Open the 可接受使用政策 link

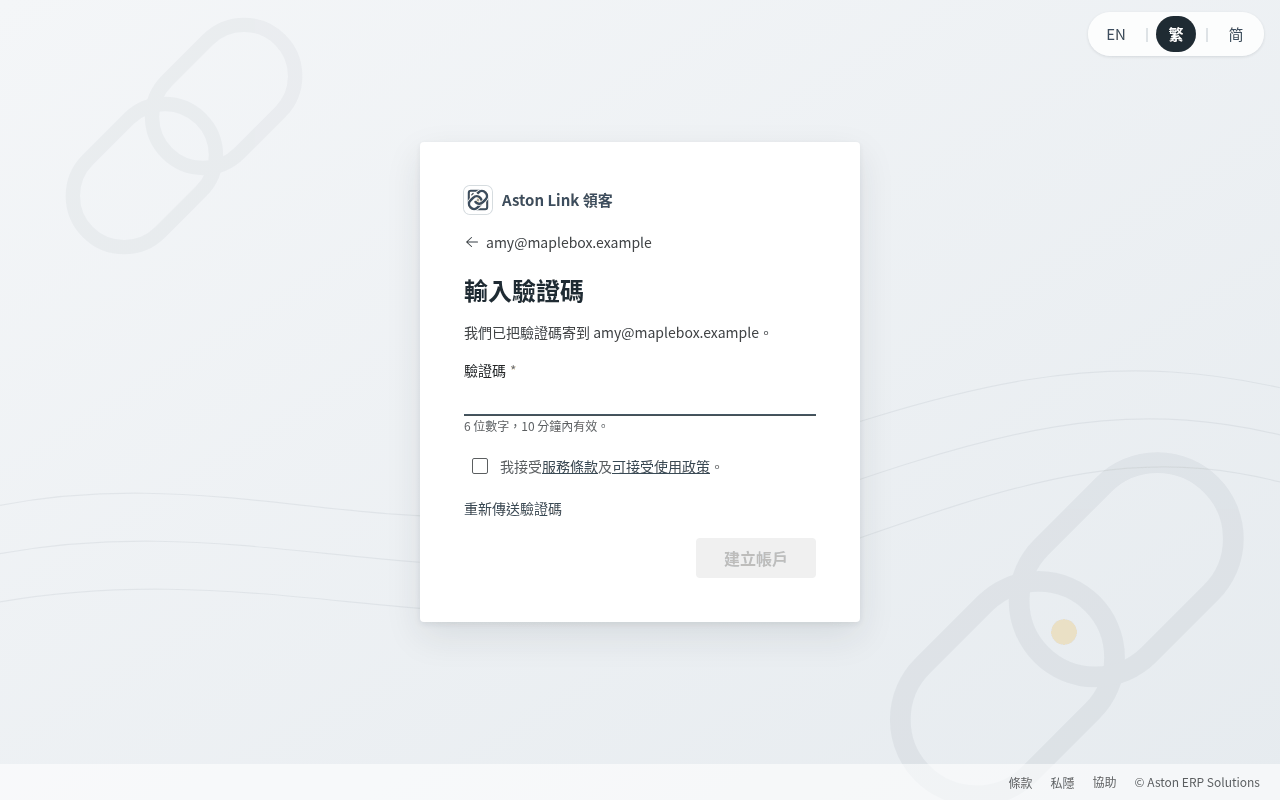[661, 467]
